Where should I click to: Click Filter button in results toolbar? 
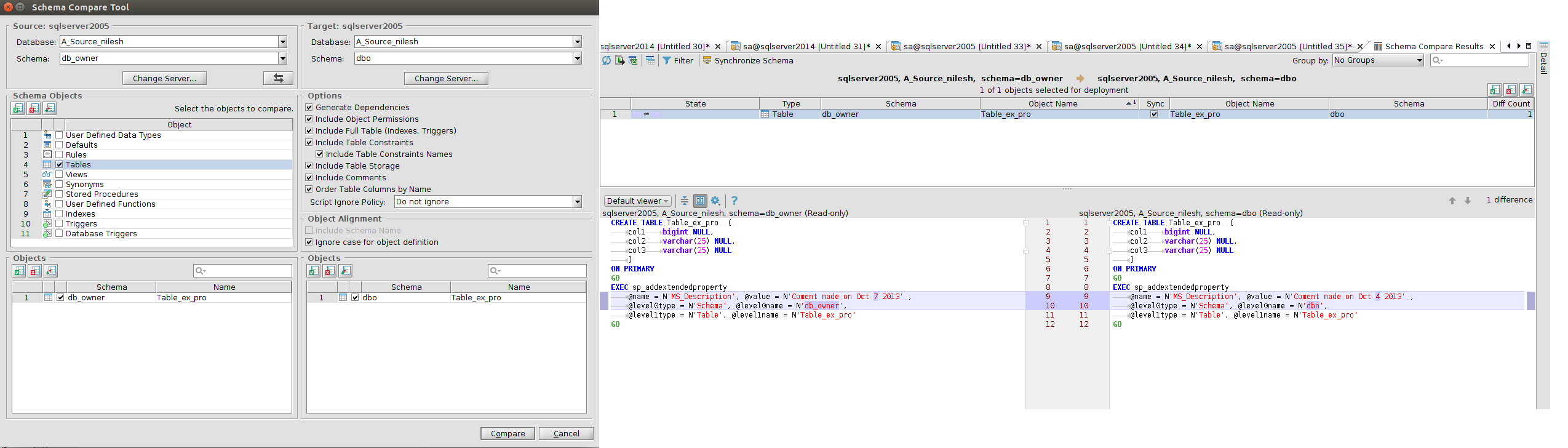coord(677,60)
